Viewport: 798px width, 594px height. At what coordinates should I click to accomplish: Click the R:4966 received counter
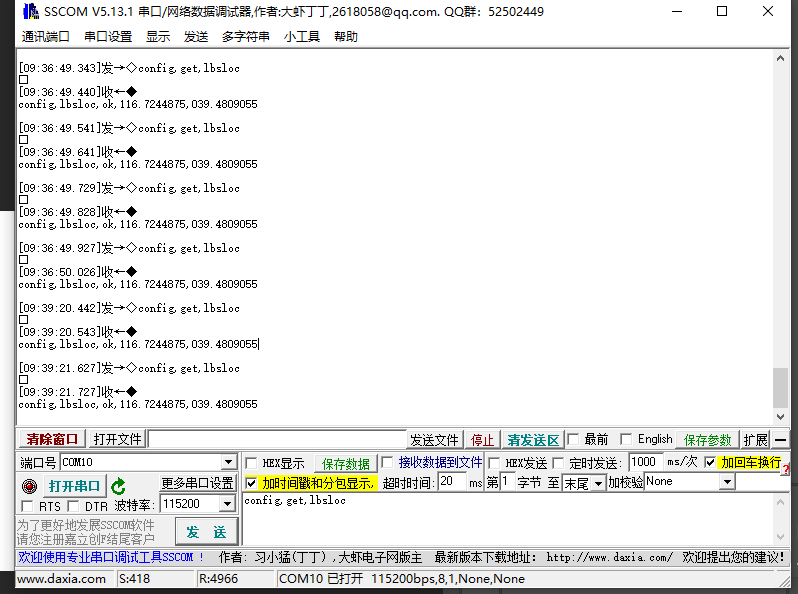218,579
